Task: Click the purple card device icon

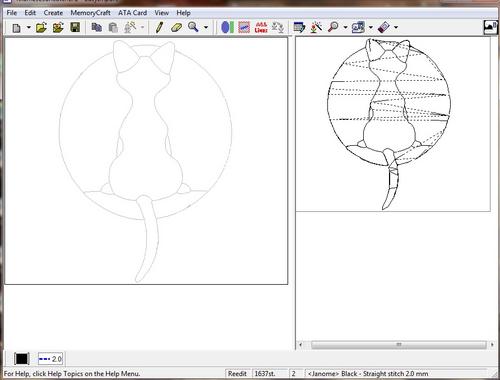Action: (x=384, y=27)
